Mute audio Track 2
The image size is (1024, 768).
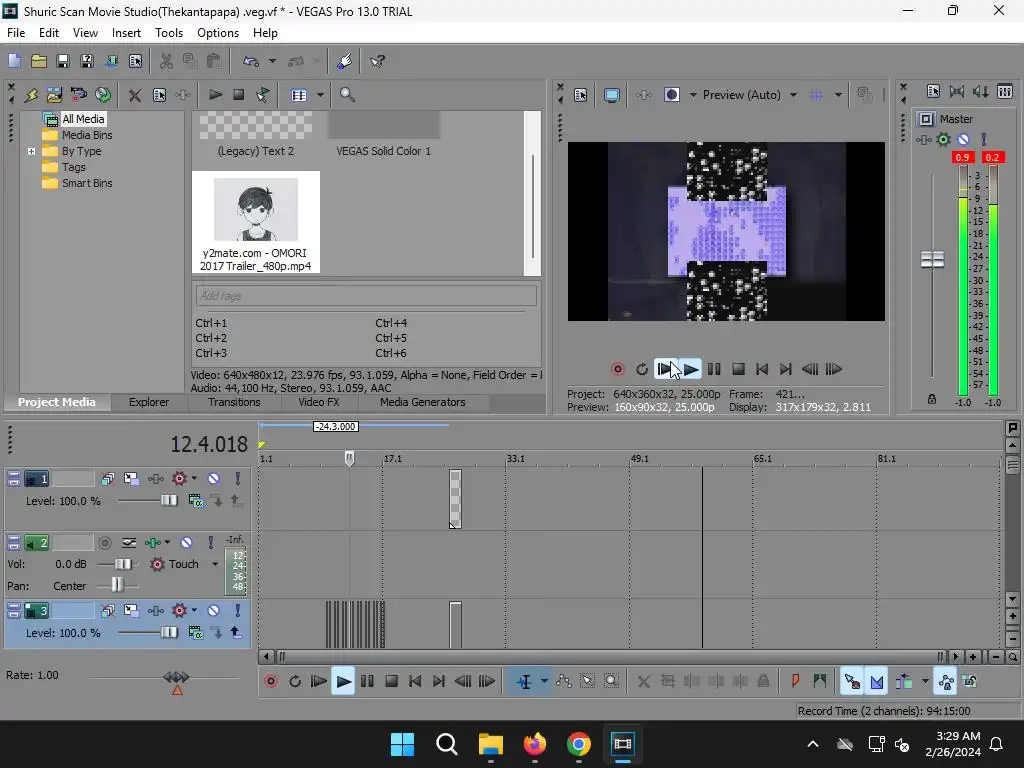click(x=186, y=543)
